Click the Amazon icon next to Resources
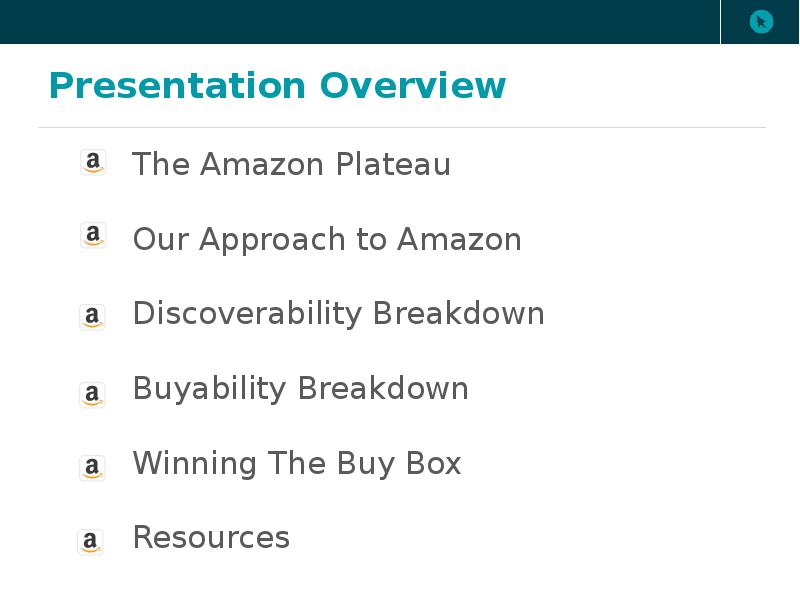 pyautogui.click(x=90, y=541)
